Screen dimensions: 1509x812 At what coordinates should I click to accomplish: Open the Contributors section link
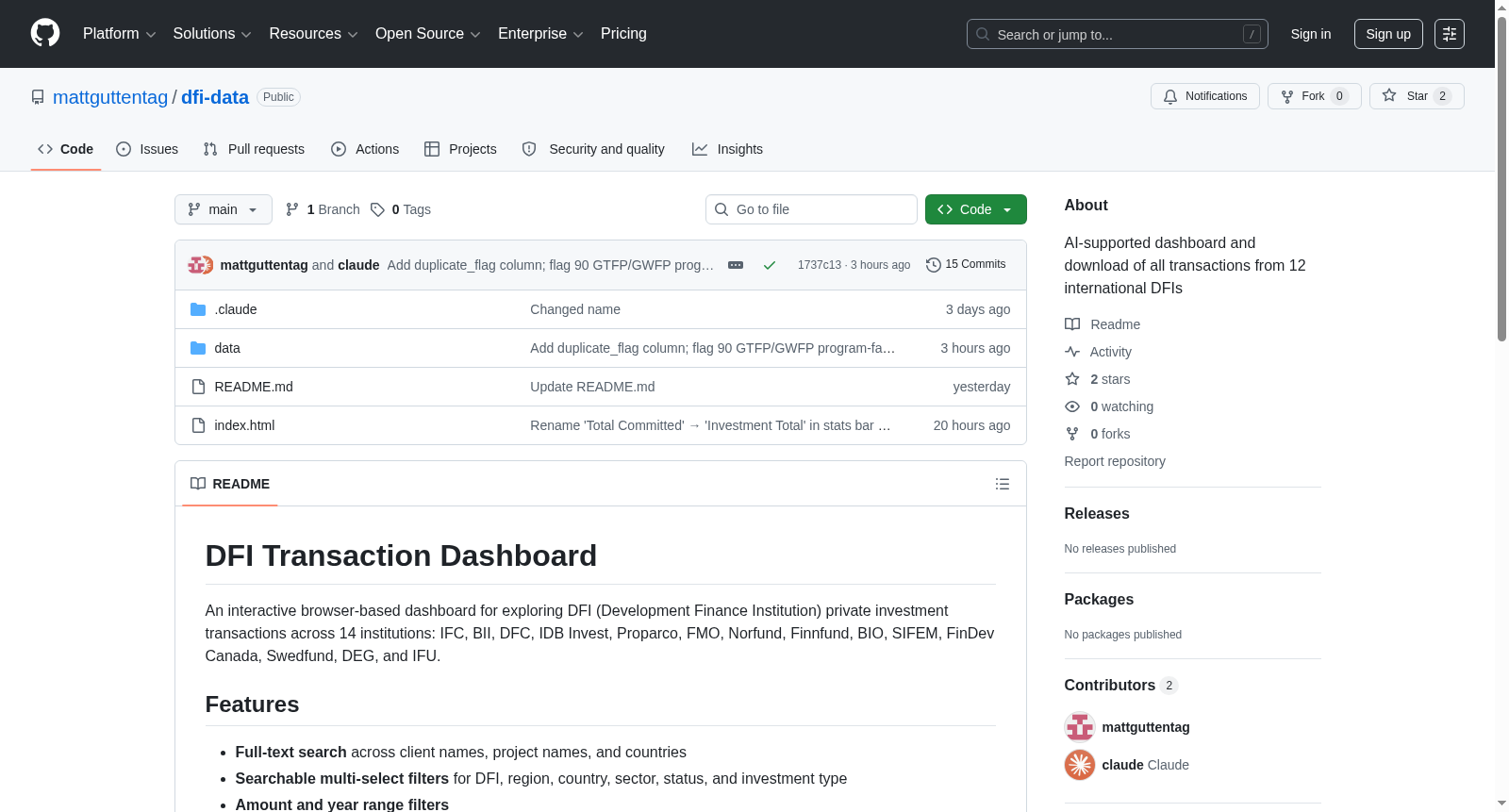pyautogui.click(x=1121, y=686)
